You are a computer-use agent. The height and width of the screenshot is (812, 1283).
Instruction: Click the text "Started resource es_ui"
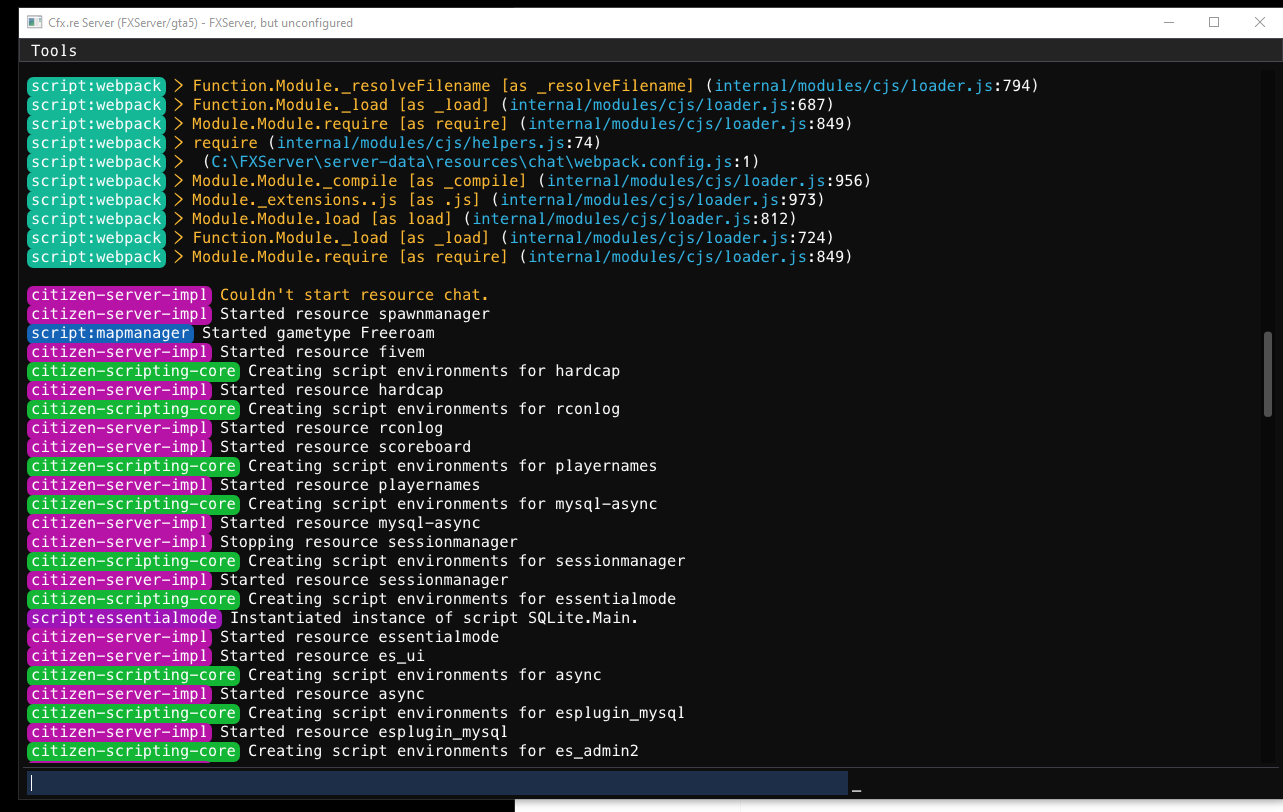(322, 656)
